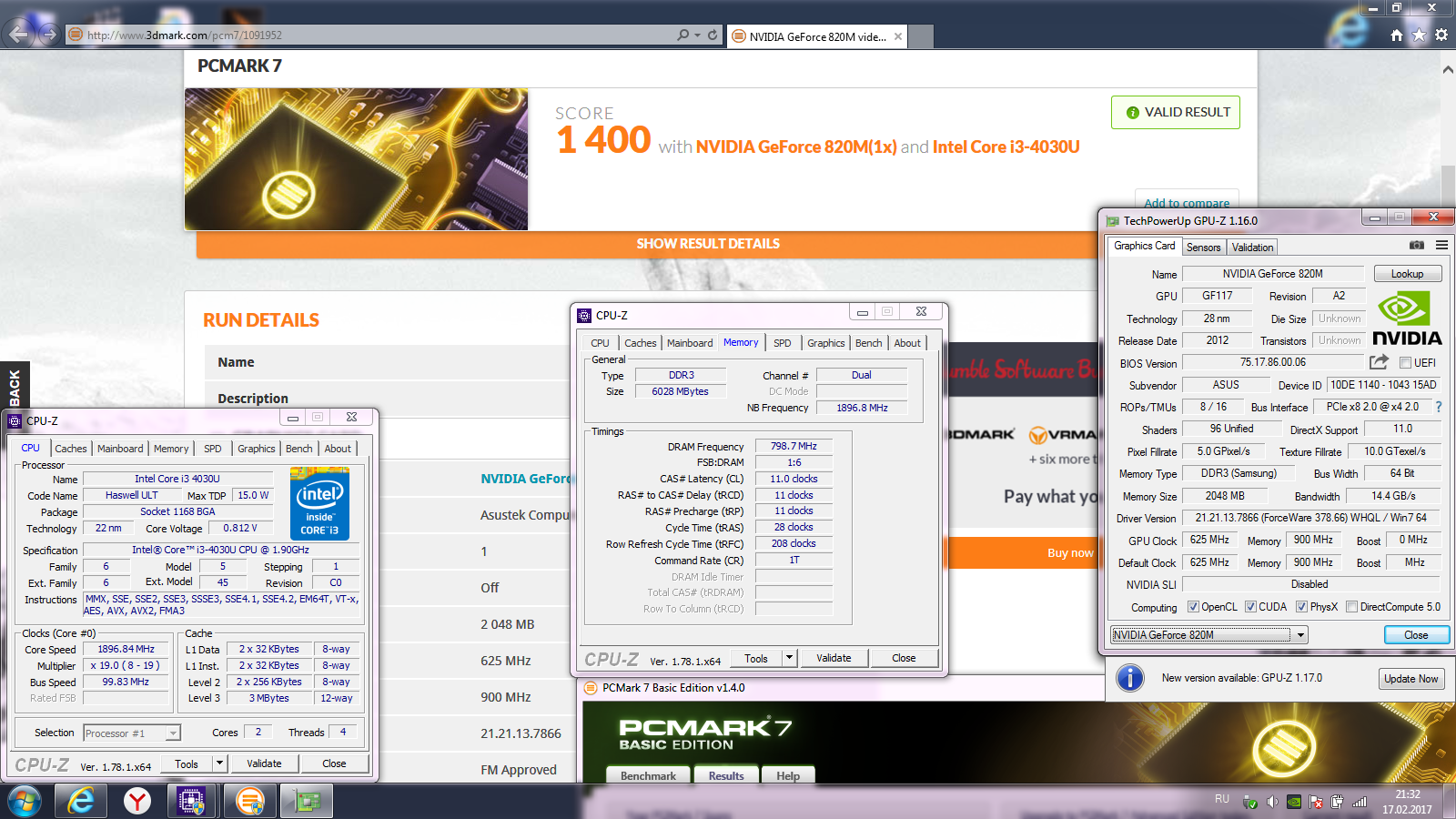Switch to the Validation tab in GPU-Z
This screenshot has height=819, width=1456.
[1252, 248]
